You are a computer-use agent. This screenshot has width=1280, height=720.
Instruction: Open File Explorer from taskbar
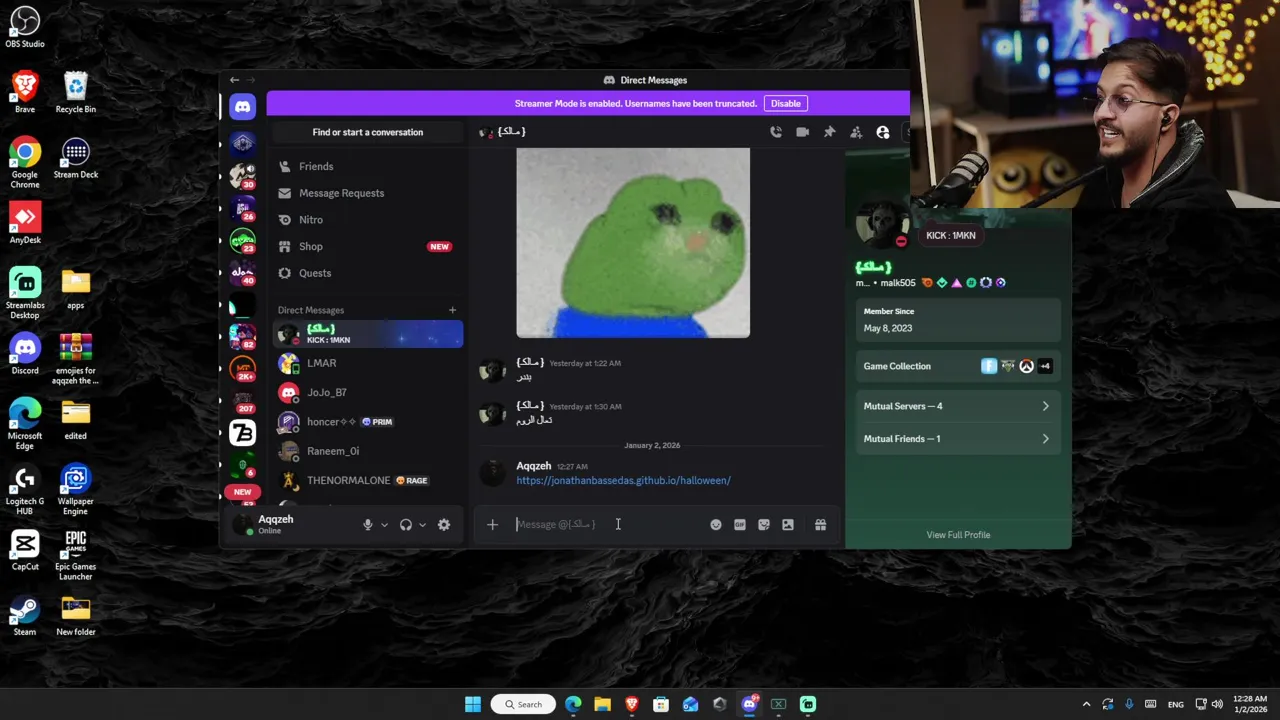(602, 704)
